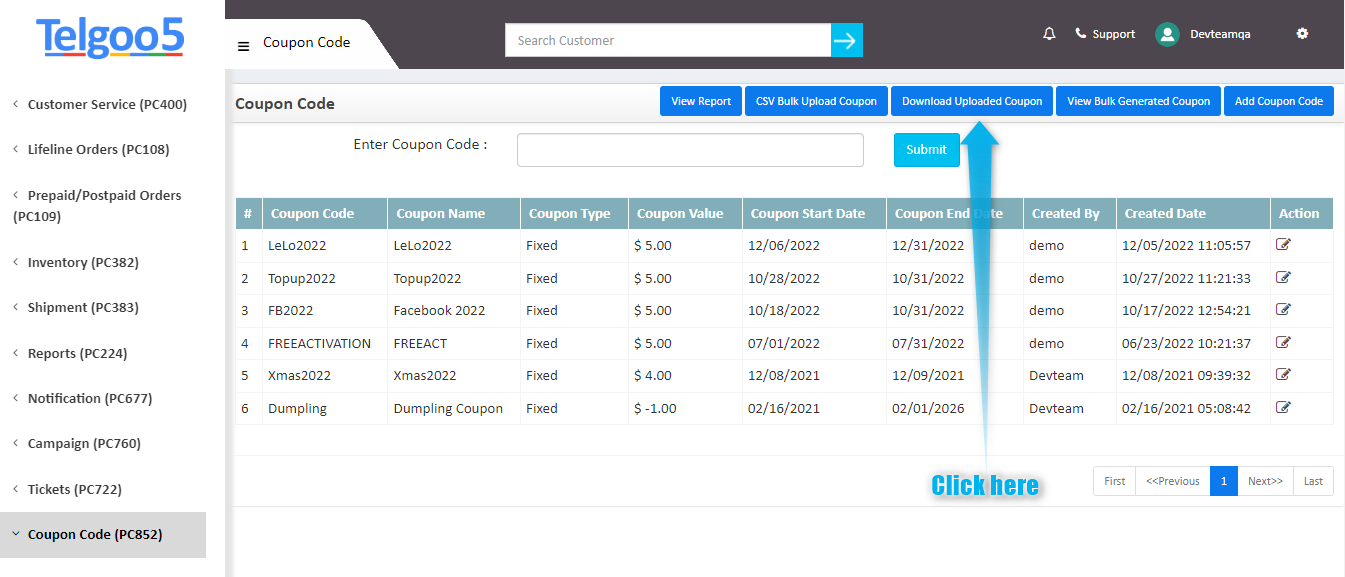Screen dimensions: 1345x577
Task: Click inside the Enter Coupon Code field
Action: (689, 149)
